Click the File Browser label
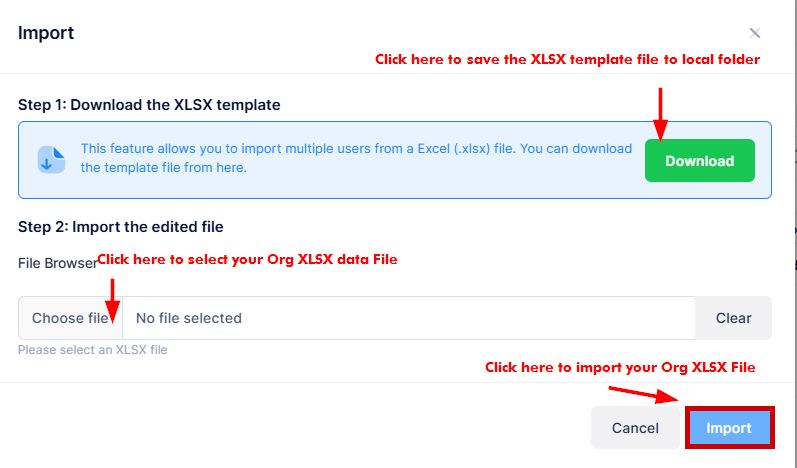 (x=57, y=263)
